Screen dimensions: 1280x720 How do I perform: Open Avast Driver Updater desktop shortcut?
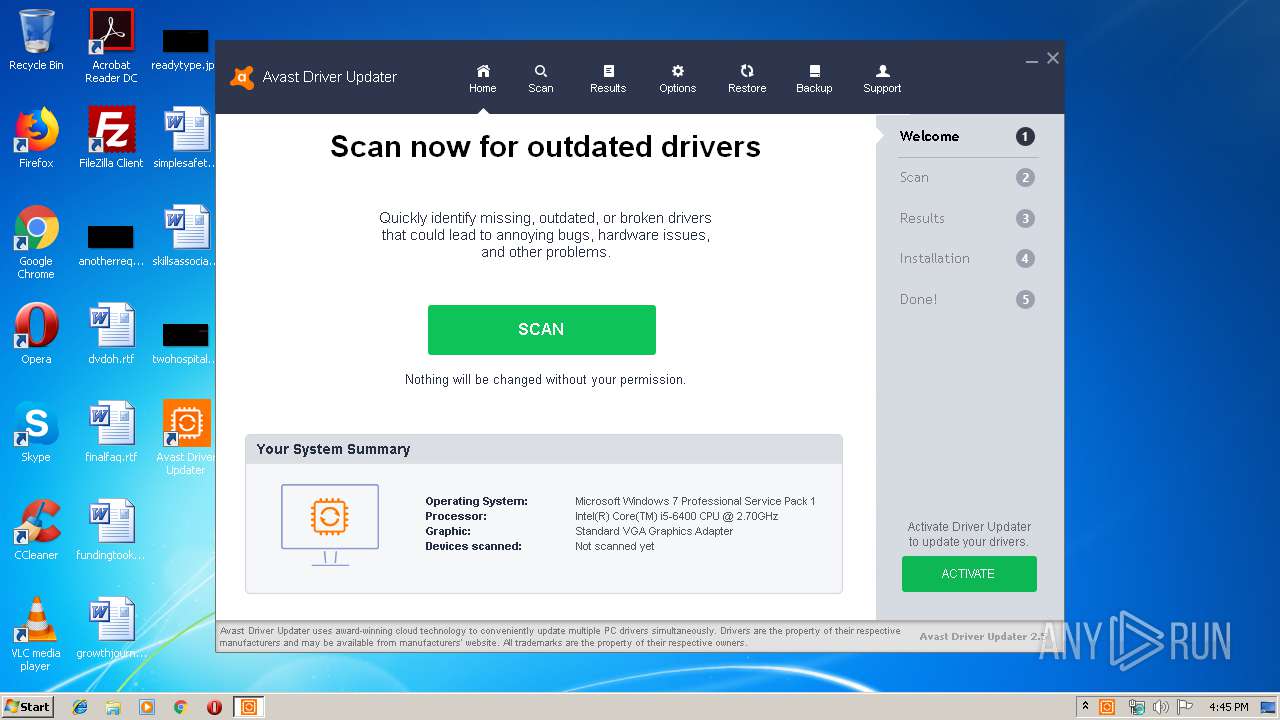click(186, 438)
